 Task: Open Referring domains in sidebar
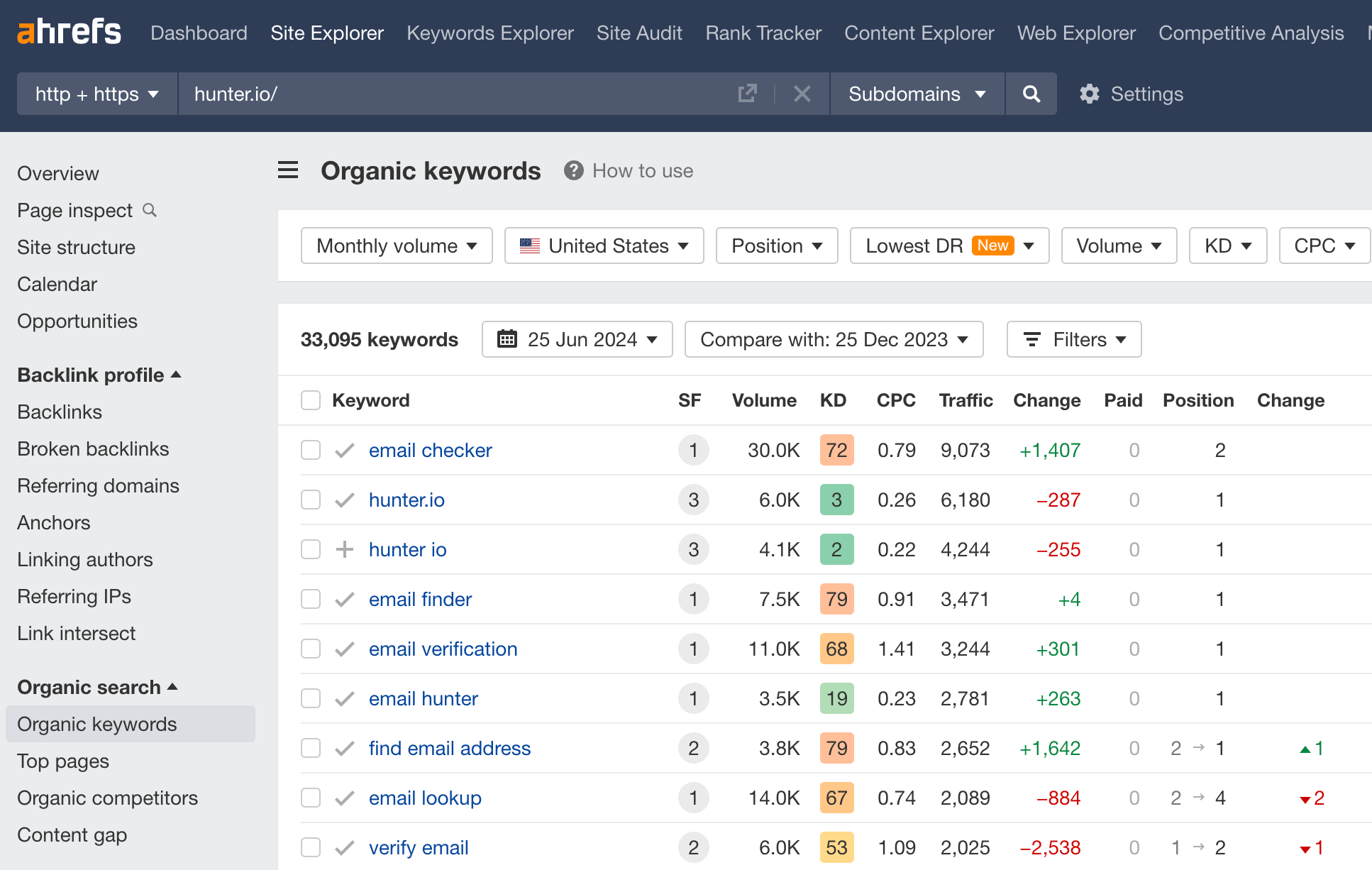pos(98,485)
